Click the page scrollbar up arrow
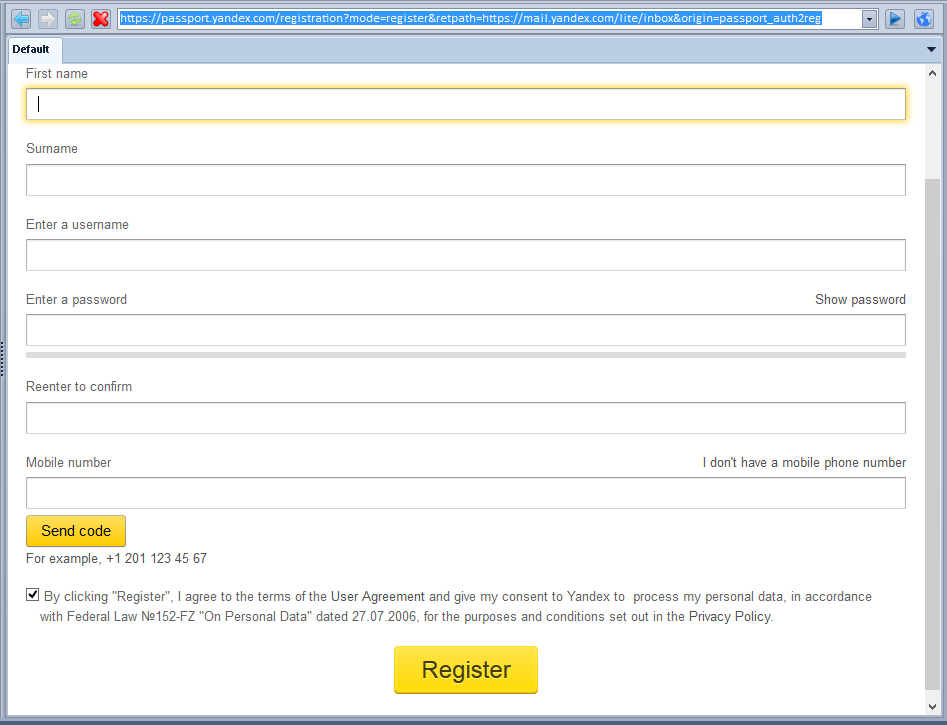947x725 pixels. pyautogui.click(x=933, y=73)
